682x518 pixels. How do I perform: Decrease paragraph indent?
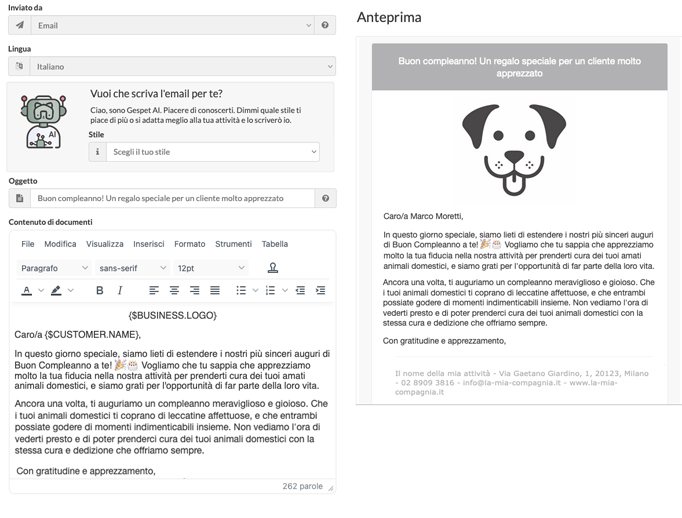tap(300, 291)
